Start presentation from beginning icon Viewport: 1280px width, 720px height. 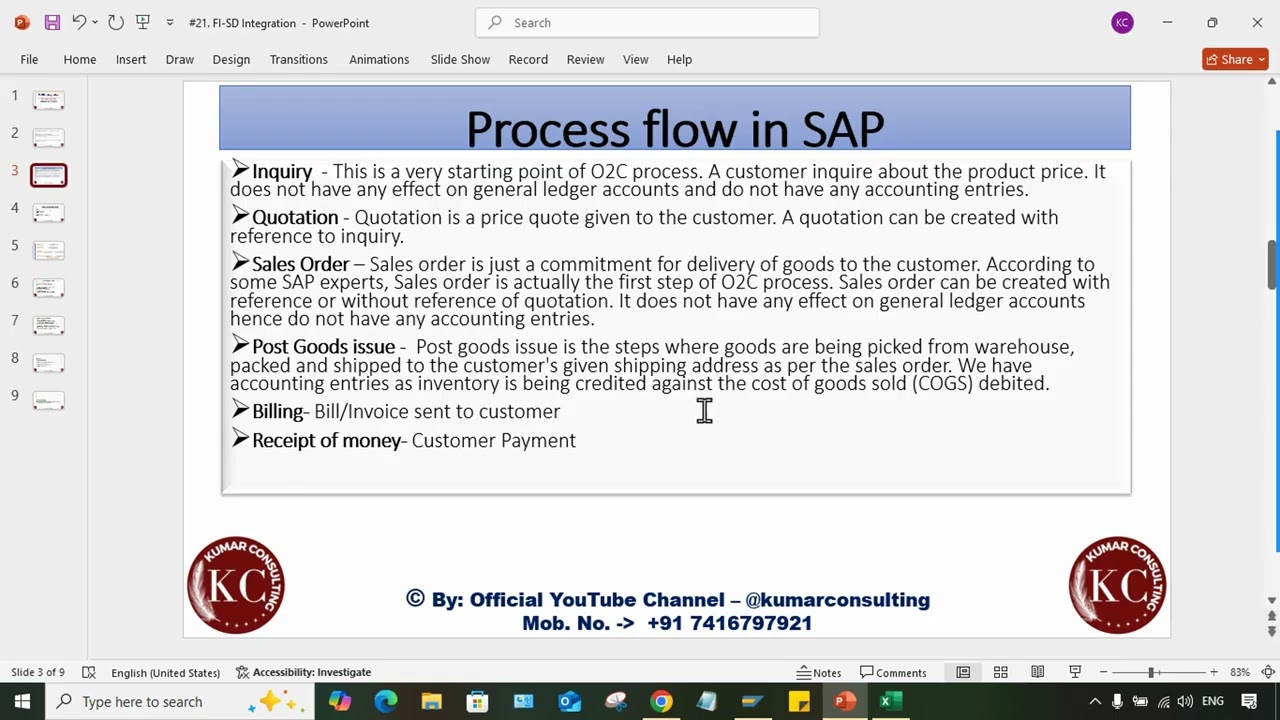coord(142,22)
